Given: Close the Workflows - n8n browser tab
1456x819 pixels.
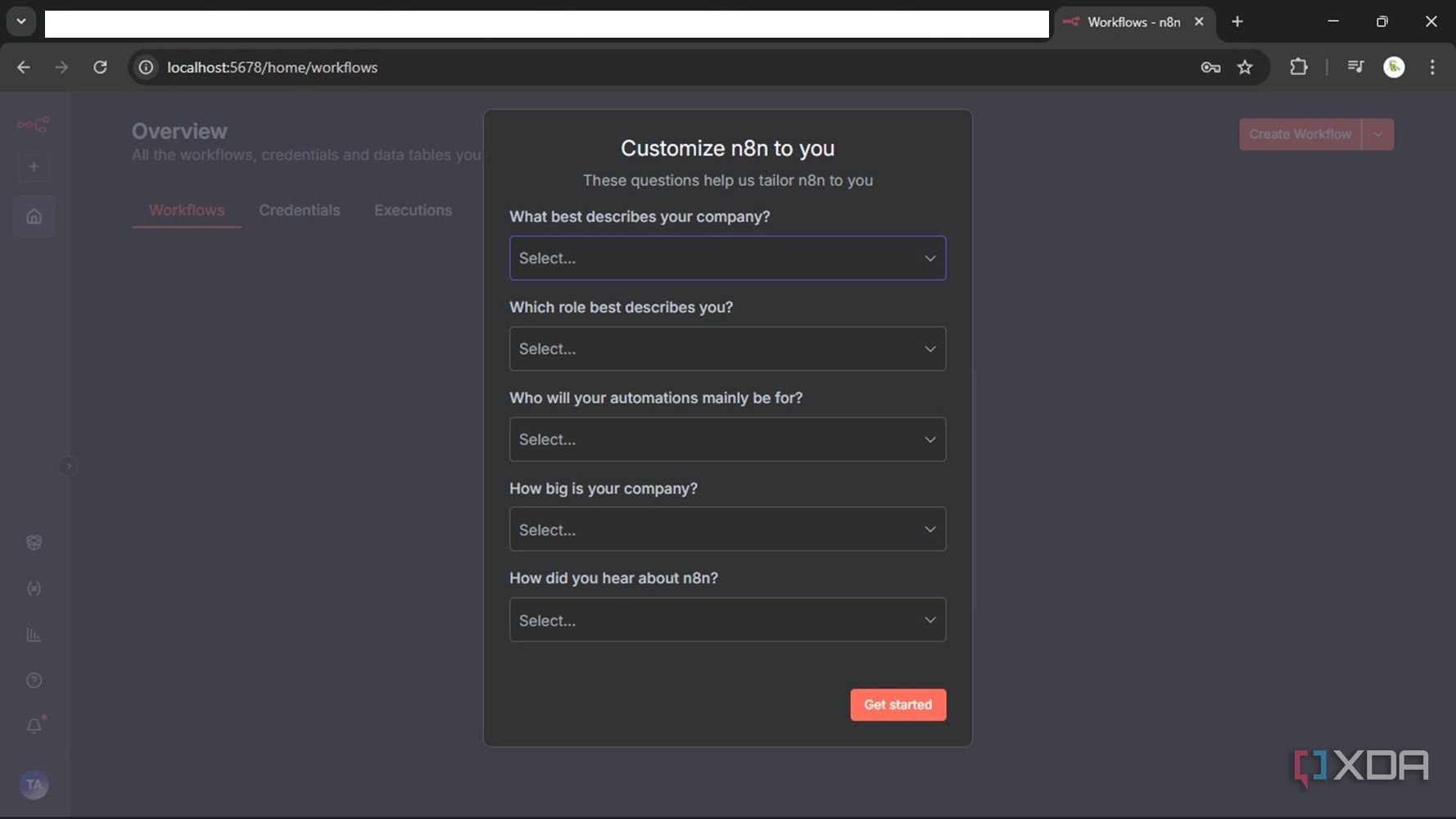Looking at the screenshot, I should pos(1199,22).
